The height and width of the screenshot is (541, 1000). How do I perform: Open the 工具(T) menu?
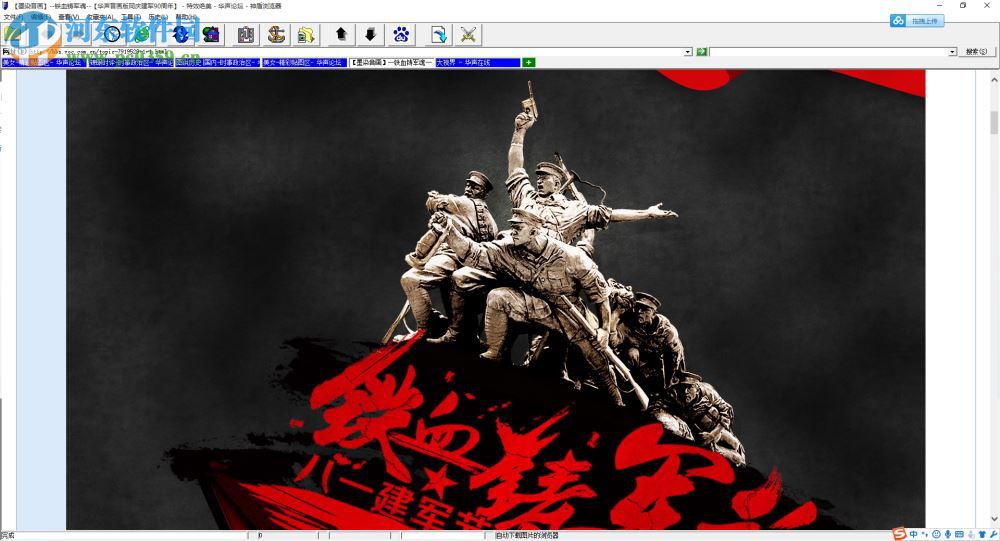131,17
